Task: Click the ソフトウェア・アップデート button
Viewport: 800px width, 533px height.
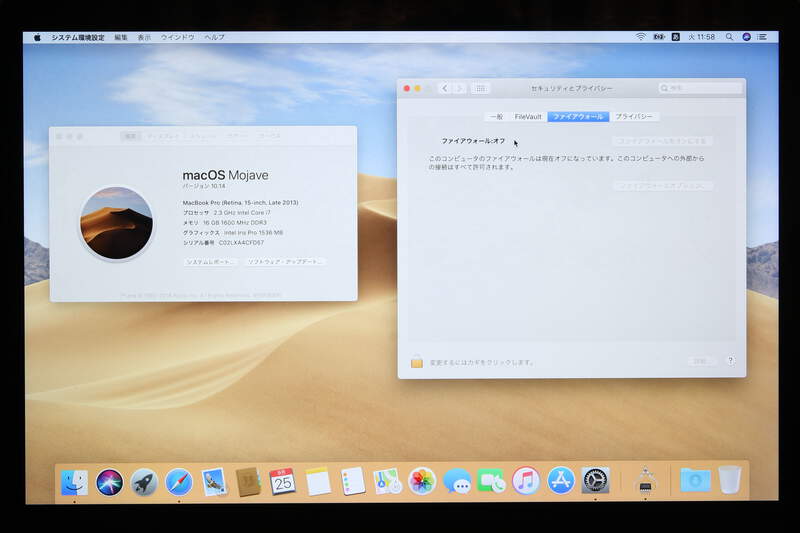Action: pyautogui.click(x=284, y=262)
